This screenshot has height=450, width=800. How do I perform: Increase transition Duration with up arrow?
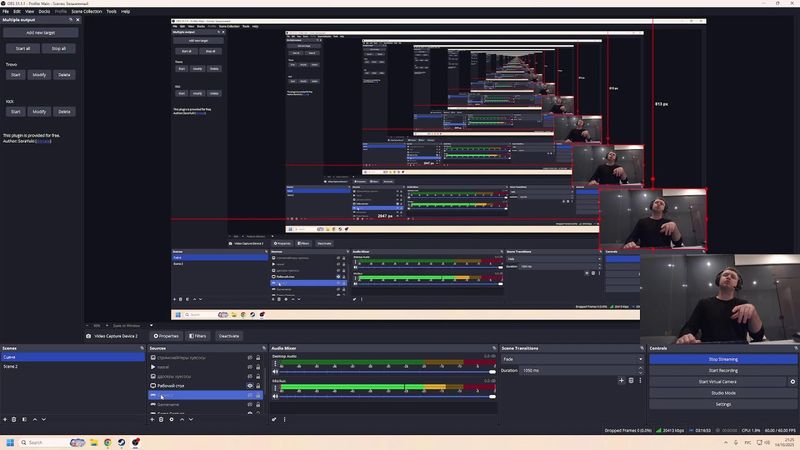pos(641,368)
